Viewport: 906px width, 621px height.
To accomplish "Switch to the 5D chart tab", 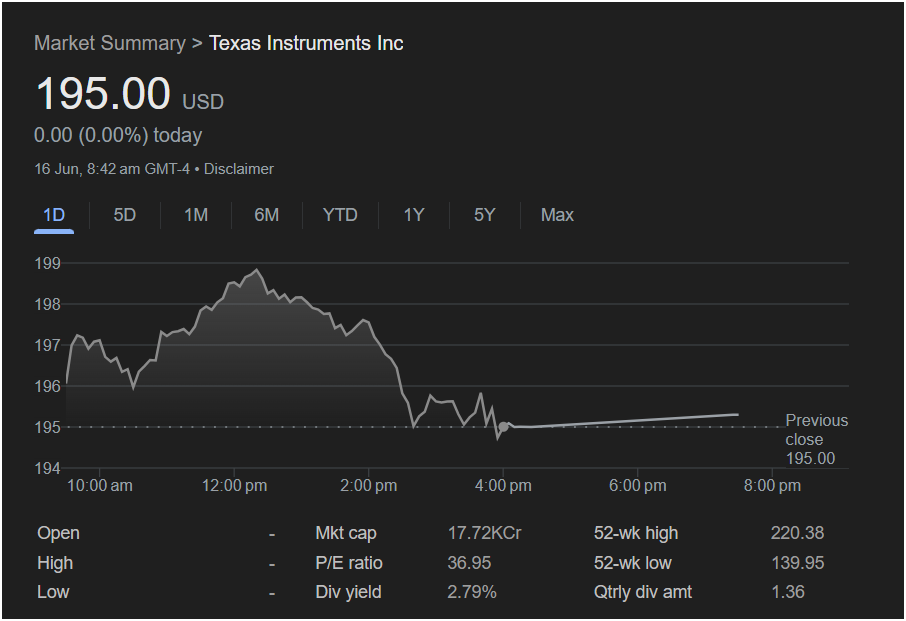I will coord(125,215).
